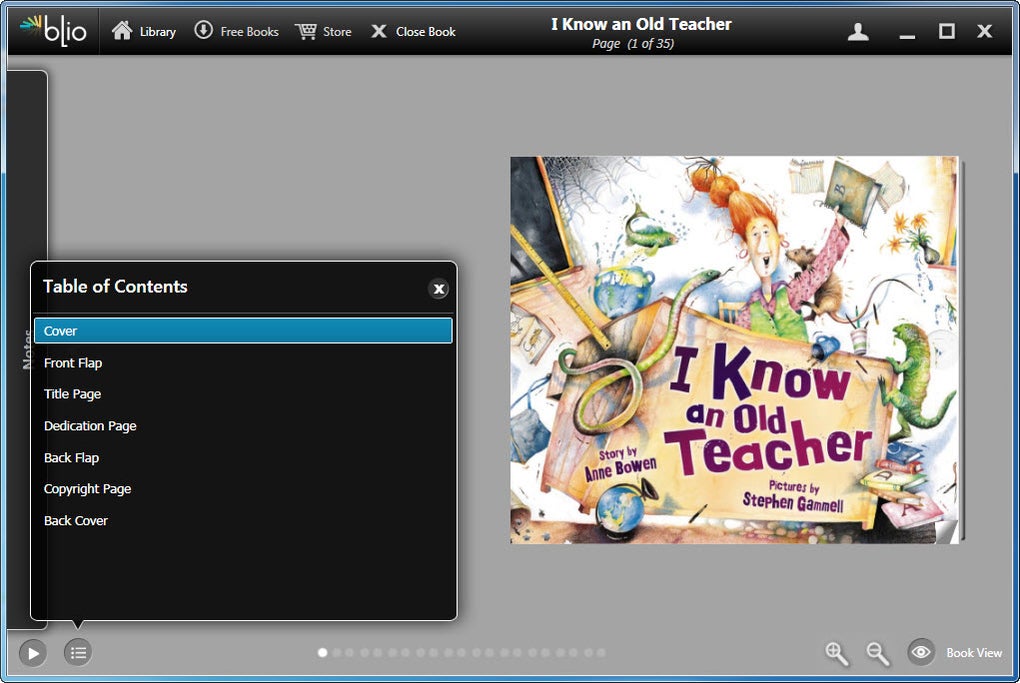Click the 'Table of Contents' heading

click(x=115, y=287)
